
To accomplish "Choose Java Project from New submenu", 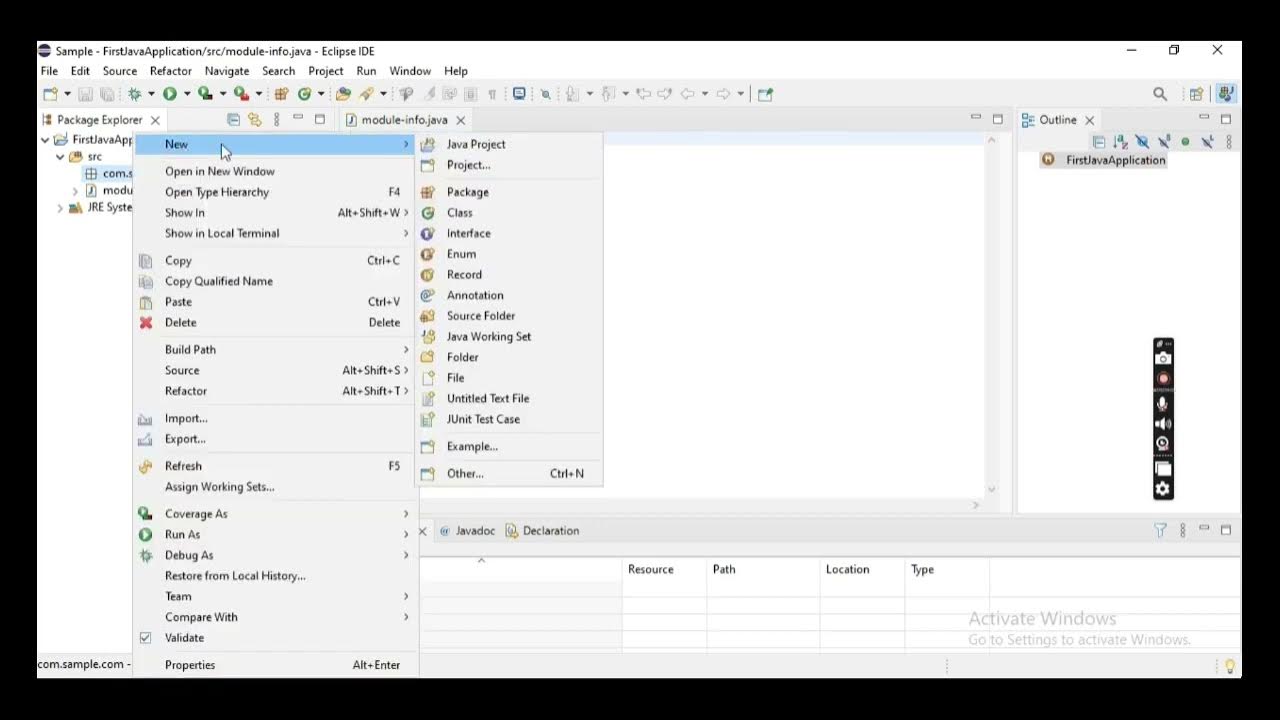I will click(509, 145).
